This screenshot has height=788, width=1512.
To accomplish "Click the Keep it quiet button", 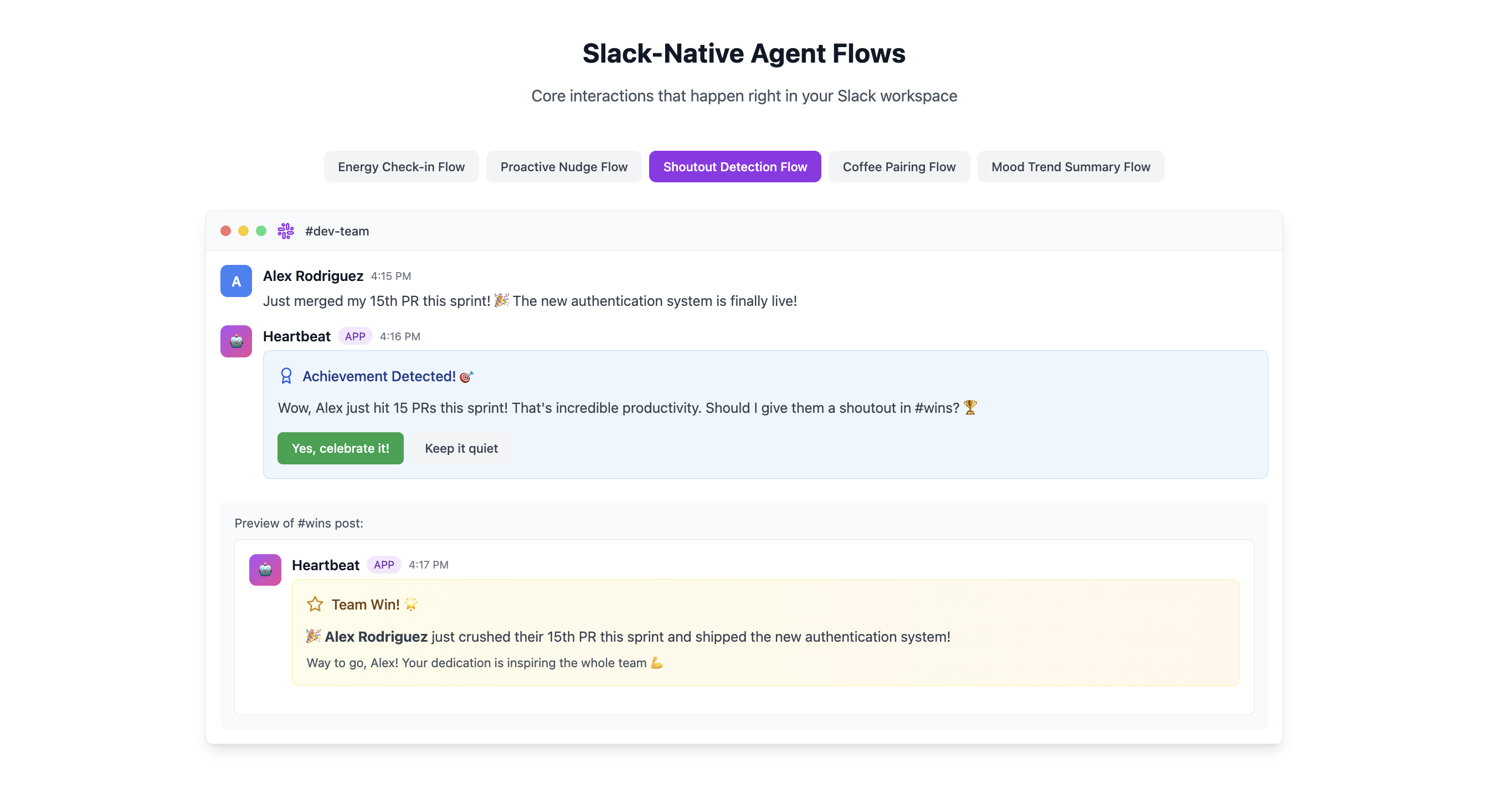I will (461, 448).
